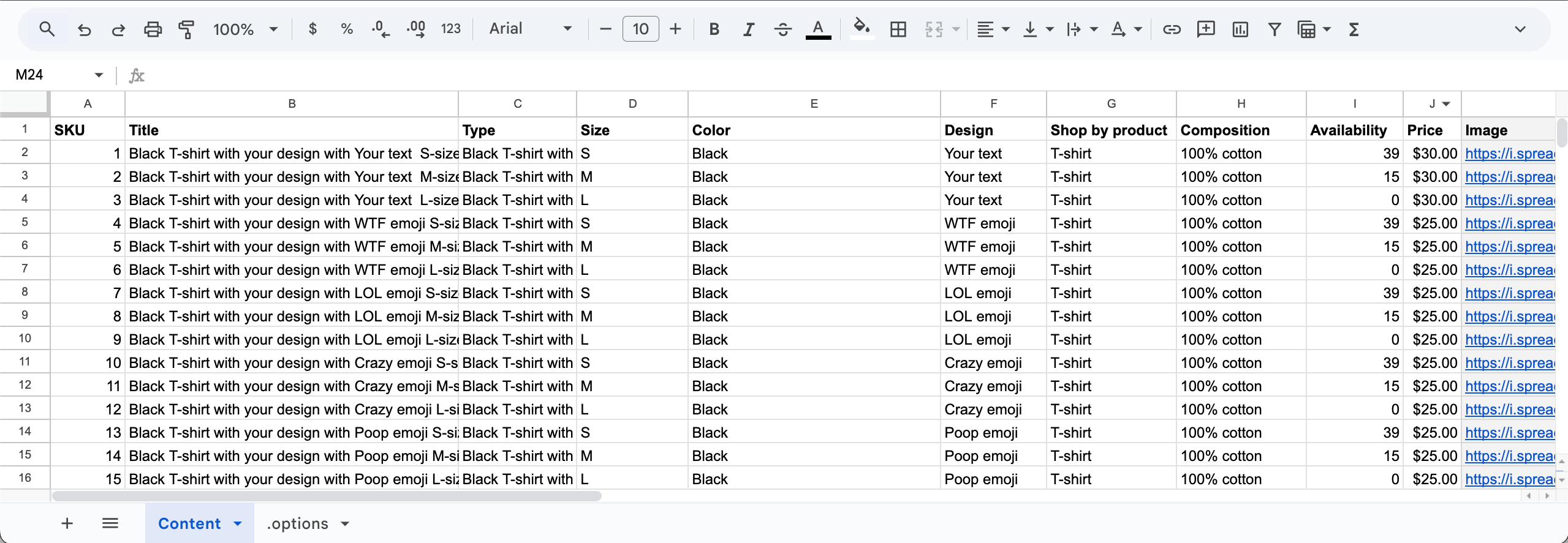
Task: Add a new sheet
Action: click(67, 523)
